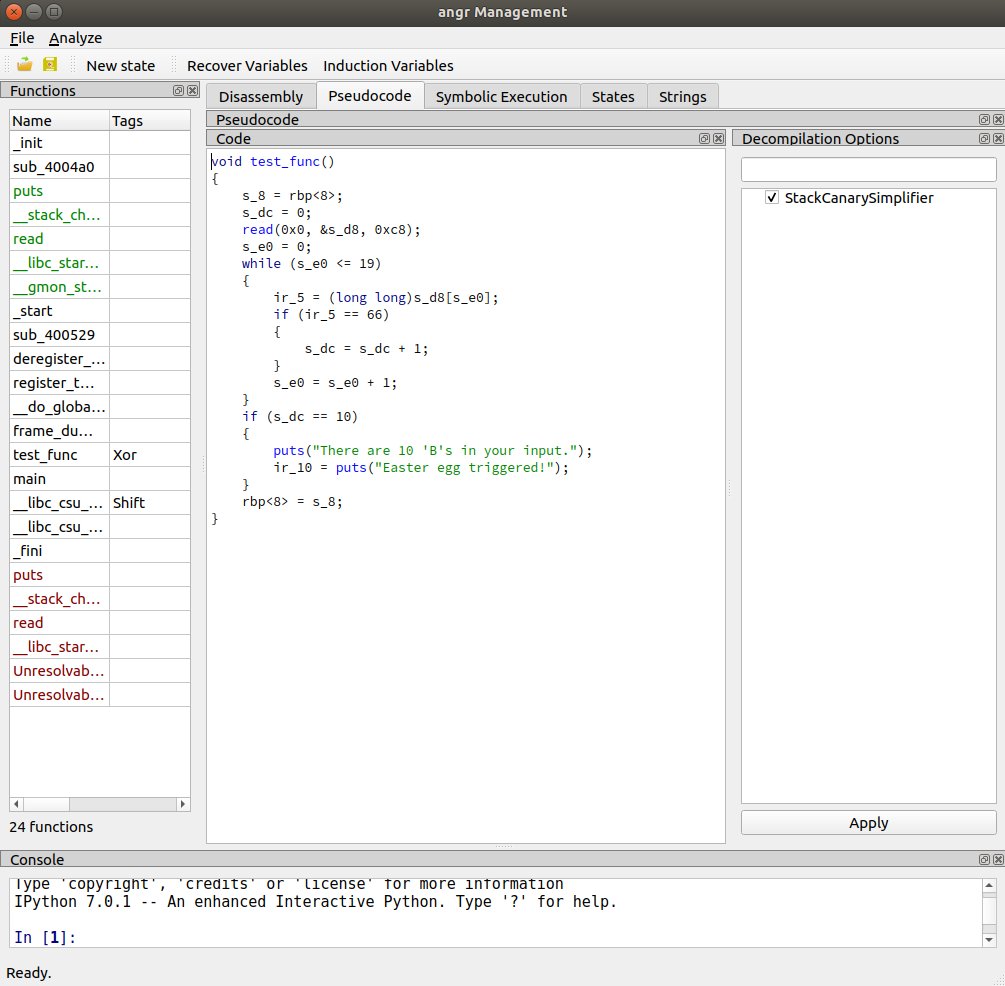1005x986 pixels.
Task: Select the __gmon_st… function row
Action: point(100,287)
